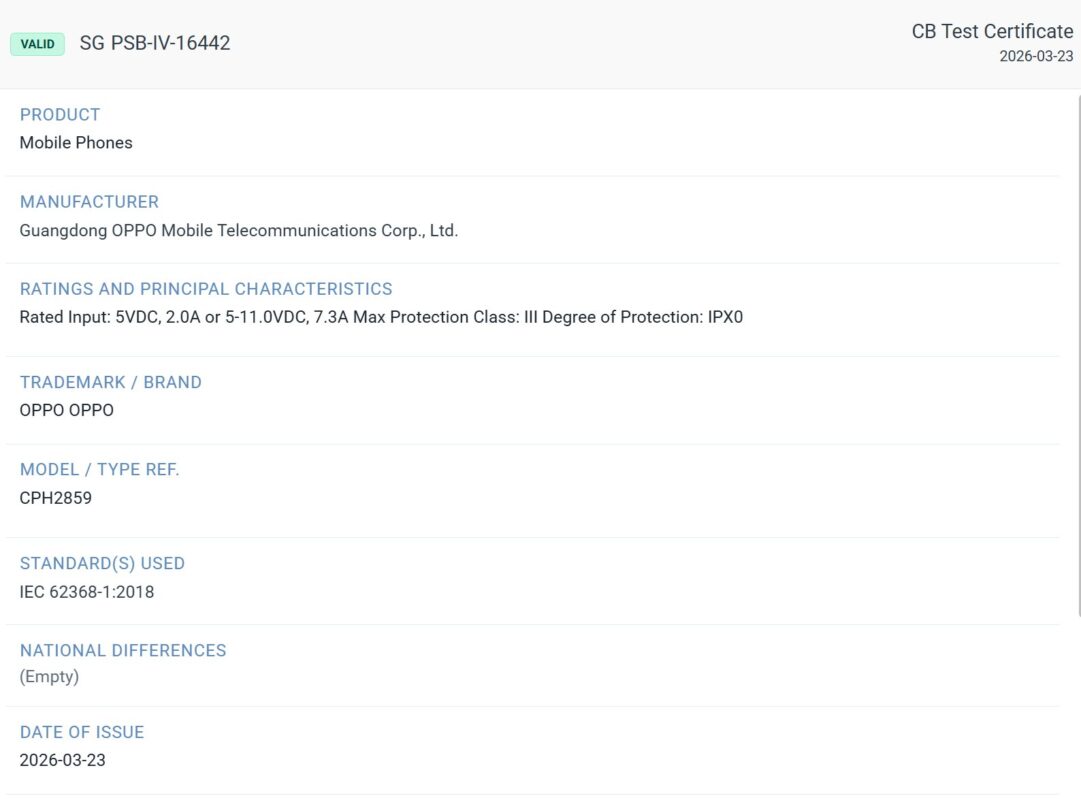Image resolution: width=1081 pixels, height=800 pixels.
Task: Select the Rated Input 5VDC ratings text
Action: (381, 317)
